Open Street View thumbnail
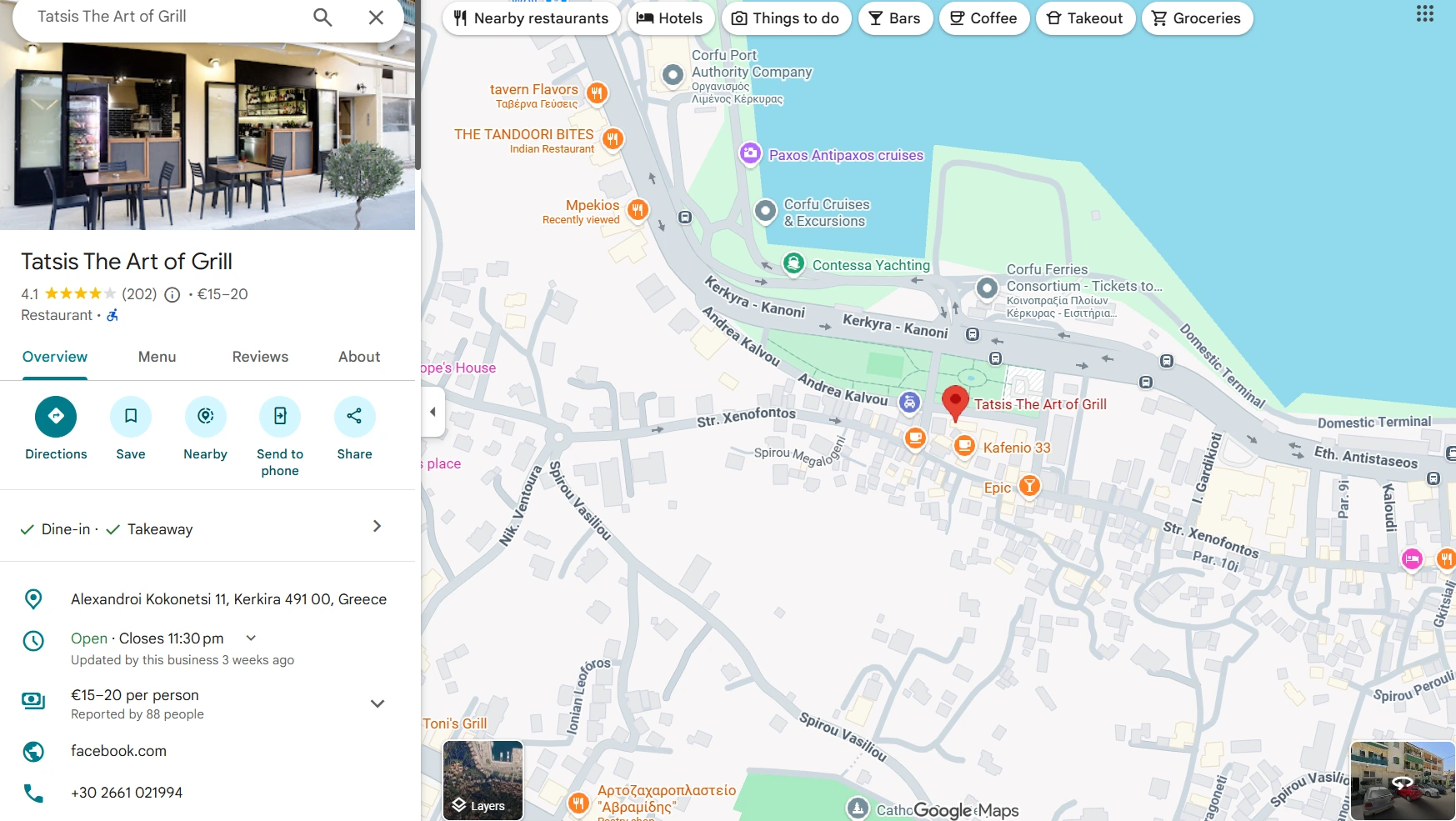 click(x=1403, y=781)
